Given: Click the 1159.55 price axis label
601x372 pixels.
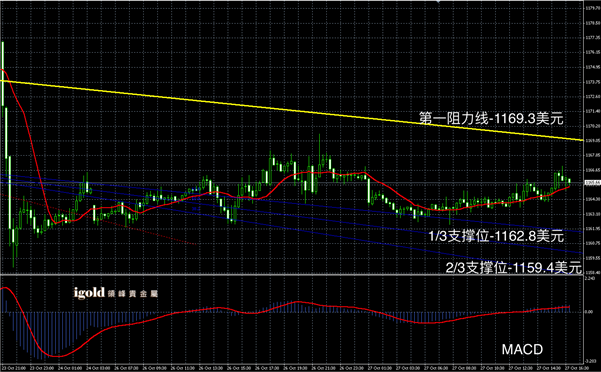Looking at the screenshot, I should [593, 258].
